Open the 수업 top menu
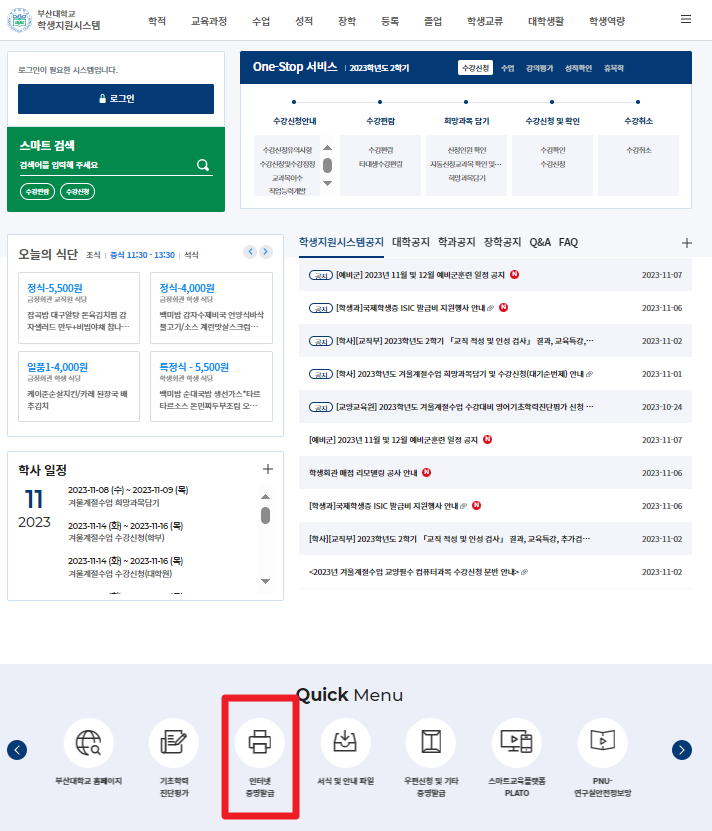712x831 pixels. coord(261,20)
